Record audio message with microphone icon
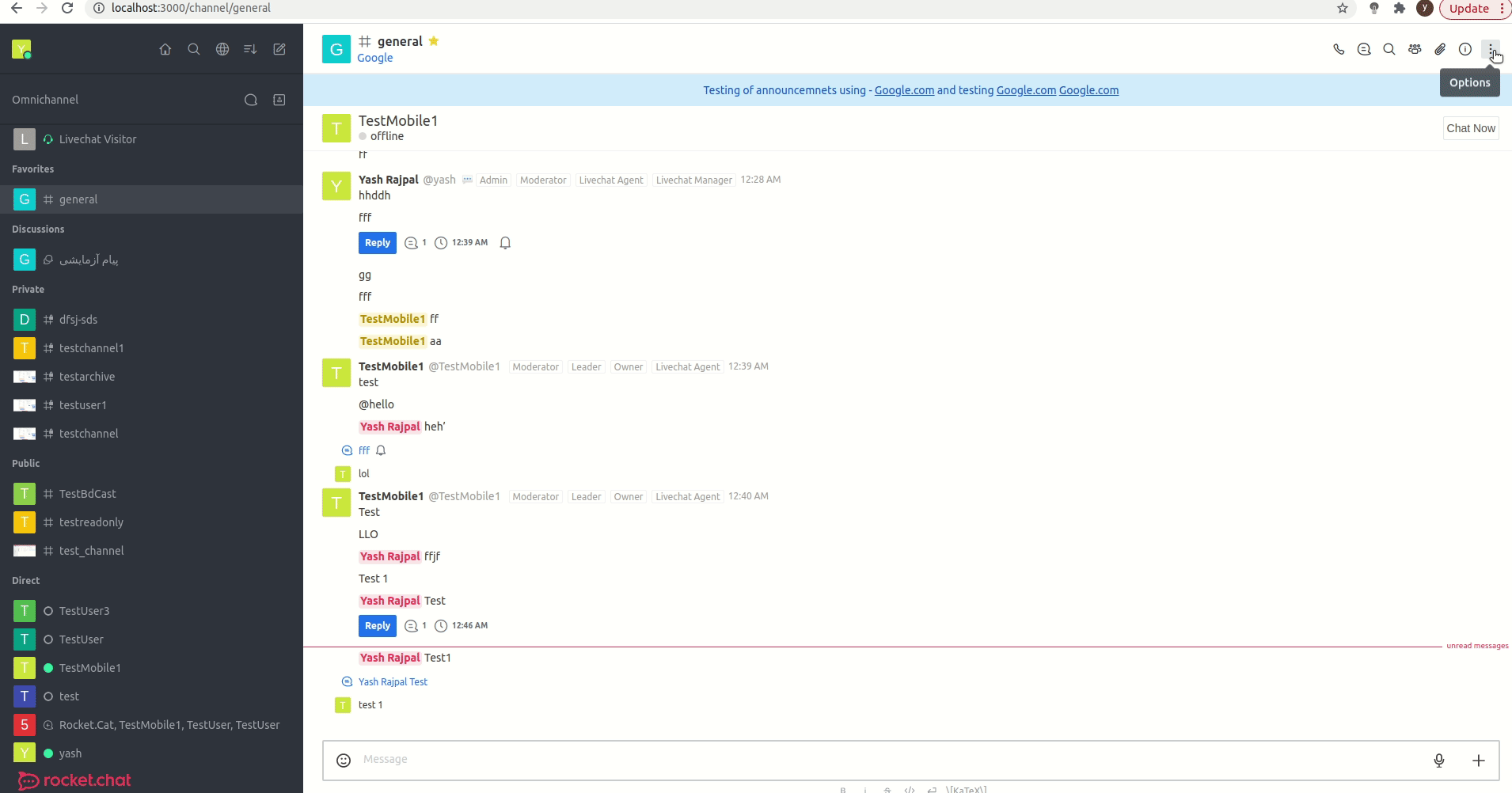1512x793 pixels. pyautogui.click(x=1439, y=761)
